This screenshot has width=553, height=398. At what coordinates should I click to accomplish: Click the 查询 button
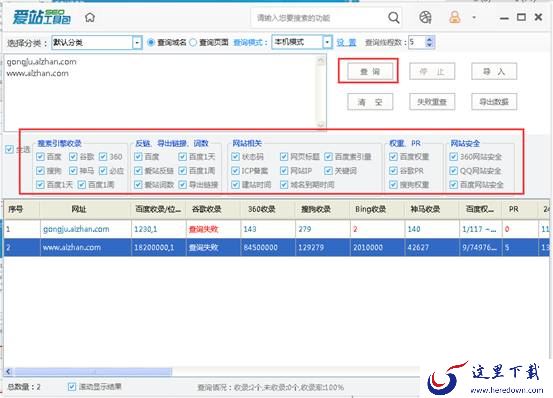(x=370, y=72)
